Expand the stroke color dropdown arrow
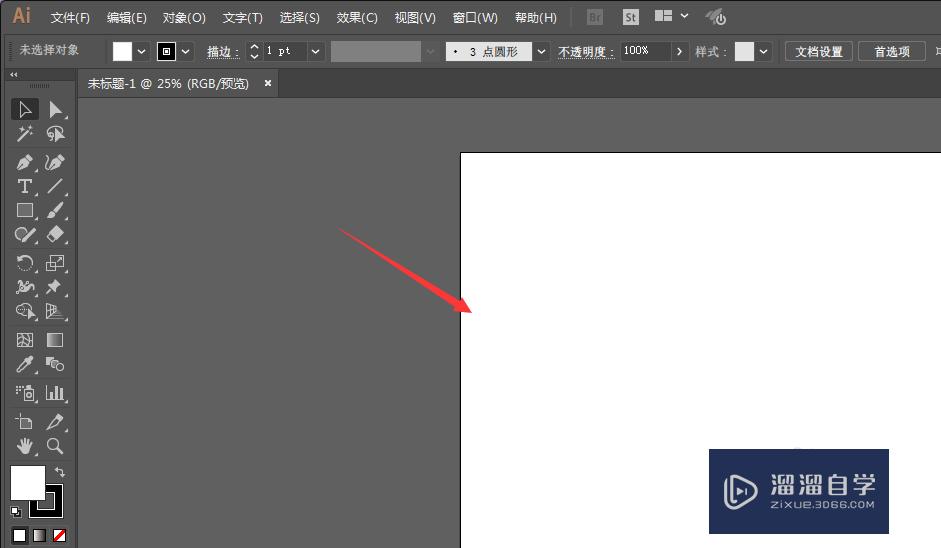The width and height of the screenshot is (941, 548). (185, 52)
